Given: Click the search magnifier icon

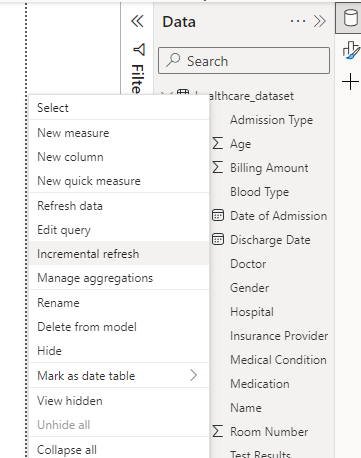Looking at the screenshot, I should point(173,60).
